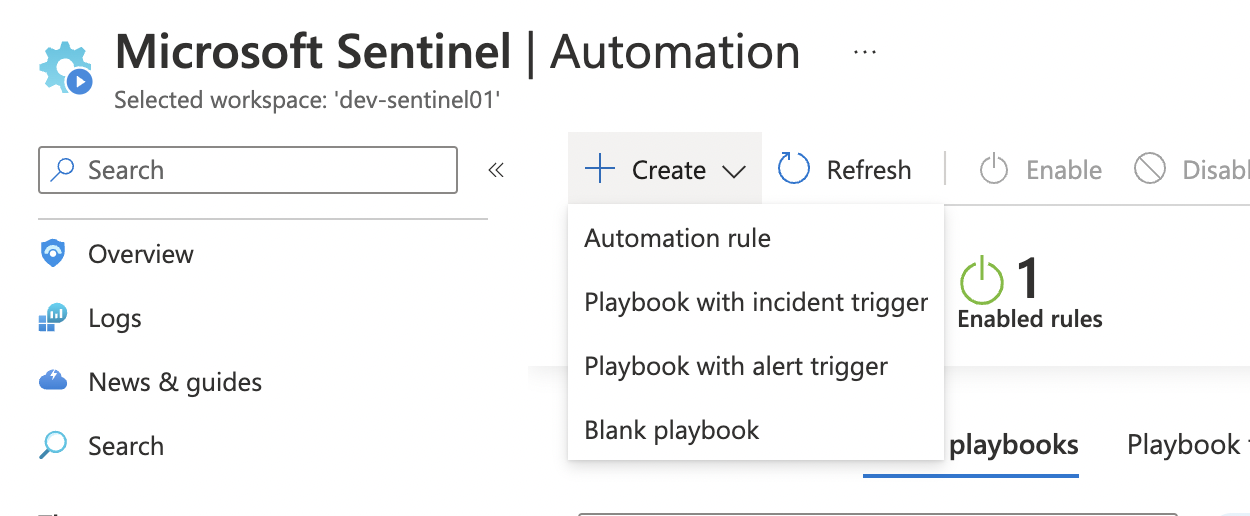Click the Overview shield icon
Image resolution: width=1250 pixels, height=516 pixels.
pos(53,254)
